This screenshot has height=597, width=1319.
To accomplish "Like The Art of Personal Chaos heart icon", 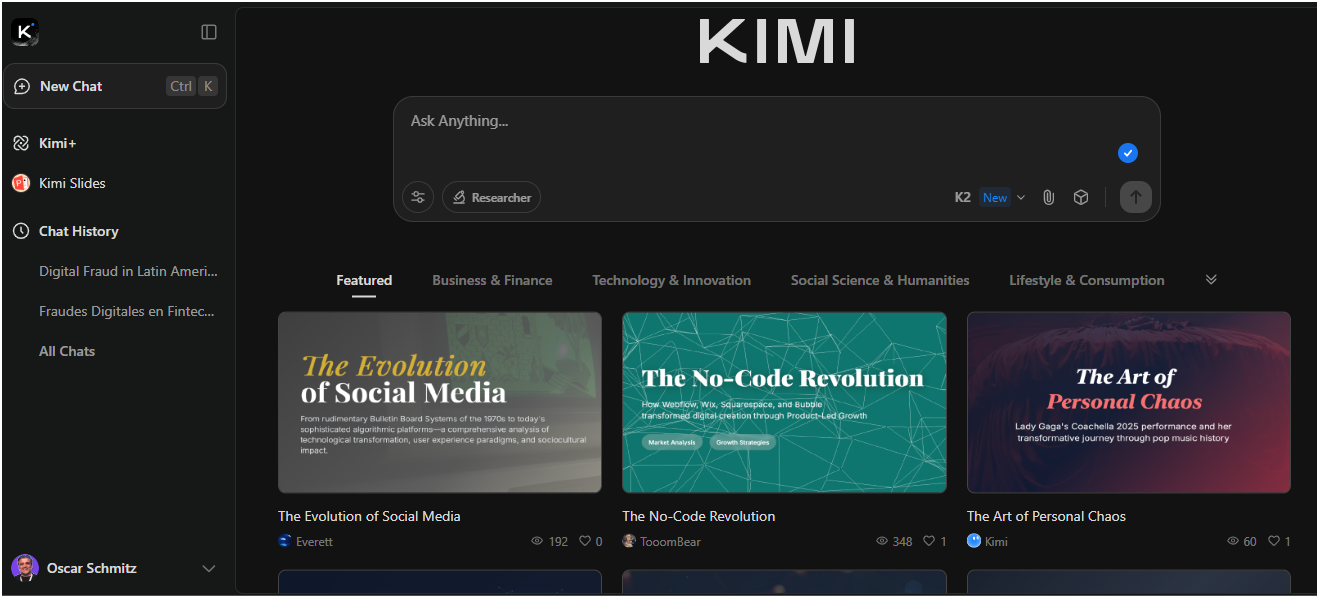I will [x=1274, y=541].
